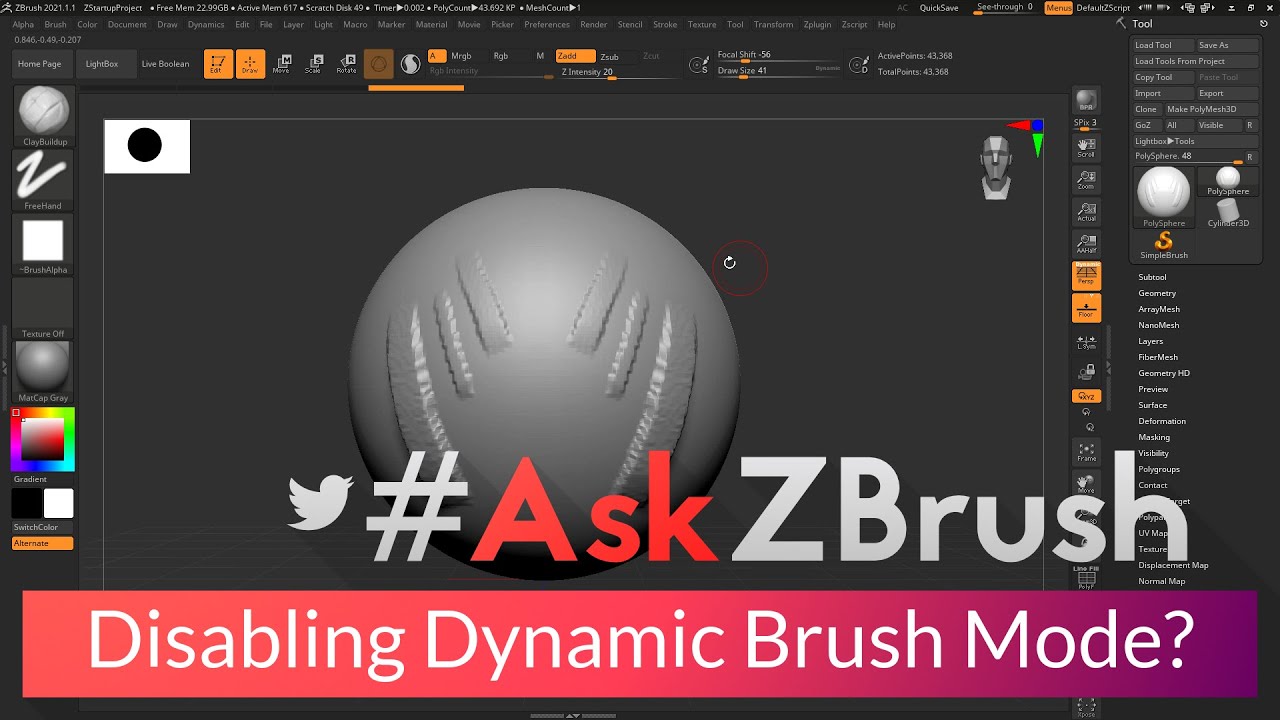Select the Scale gizmo button
This screenshot has height=720, width=1280.
[314, 64]
